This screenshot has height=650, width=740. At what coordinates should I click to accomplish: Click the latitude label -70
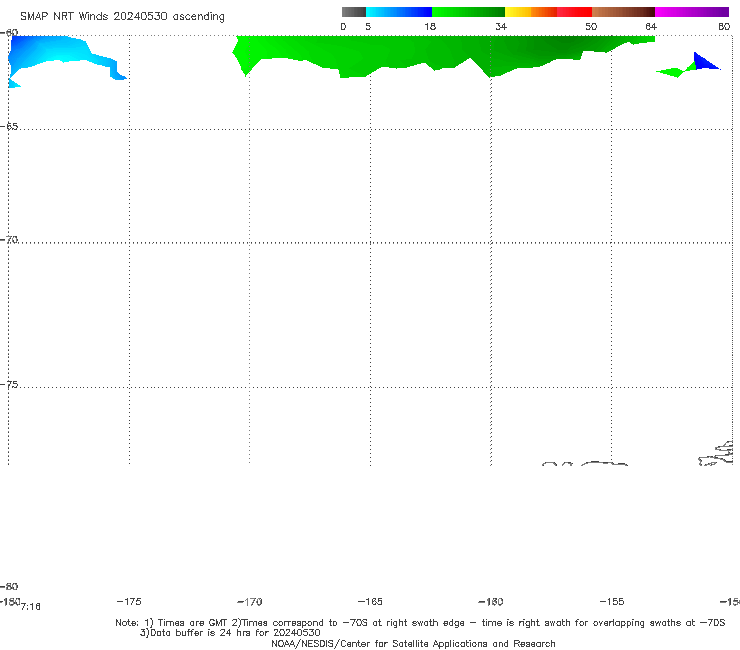coord(9,239)
